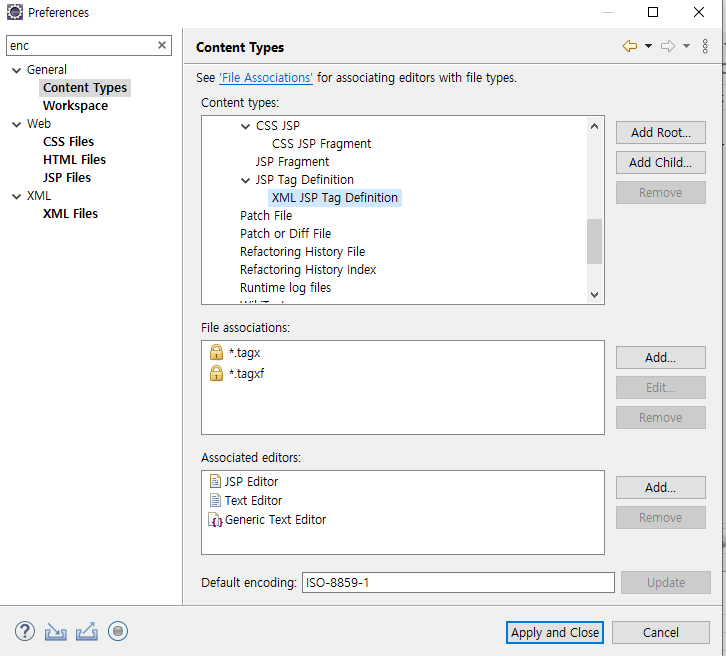Click Apply and Close
Viewport: 726px width, 656px height.
[x=555, y=632]
